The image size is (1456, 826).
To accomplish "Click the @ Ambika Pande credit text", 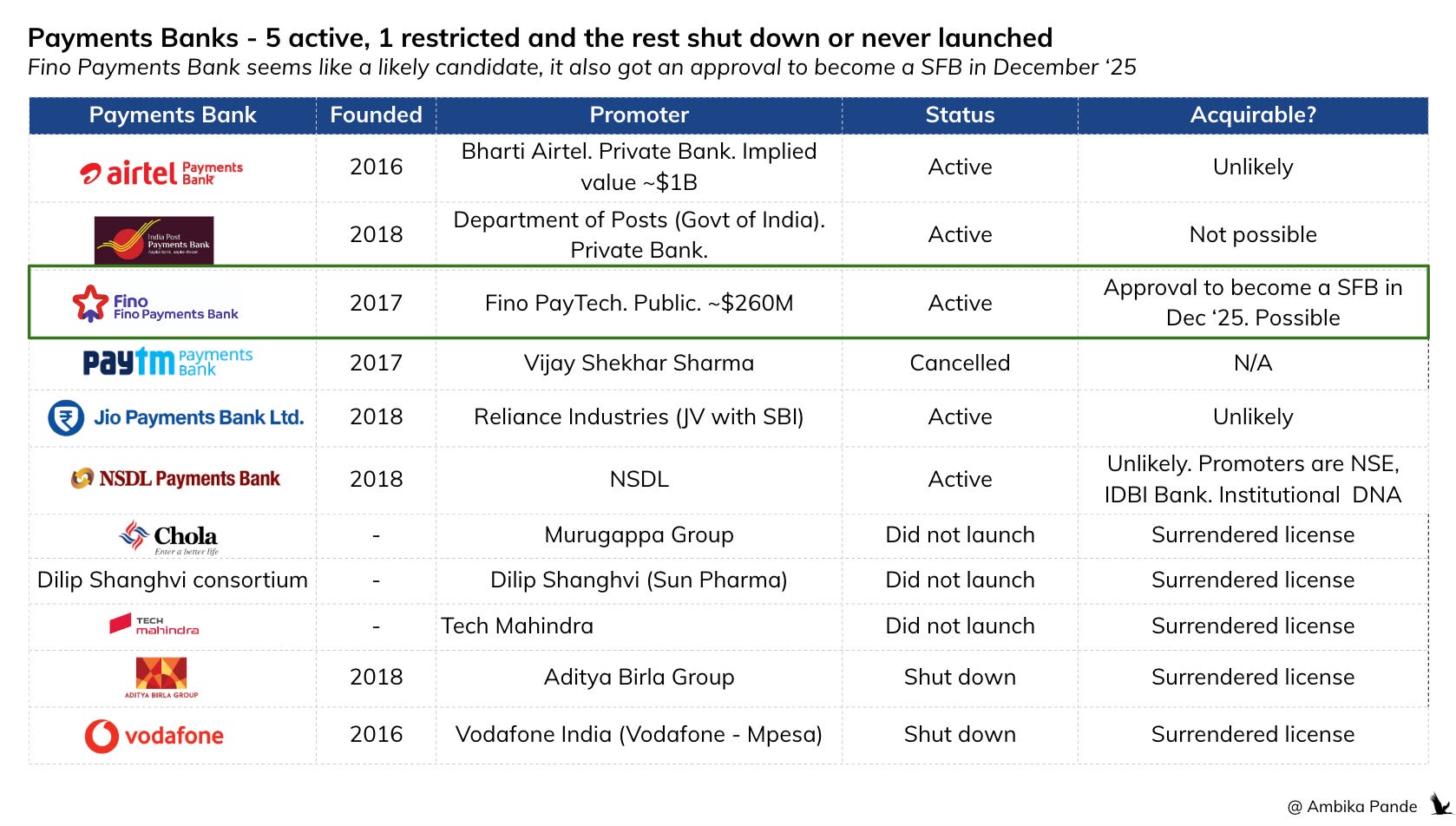I will coord(1352,807).
